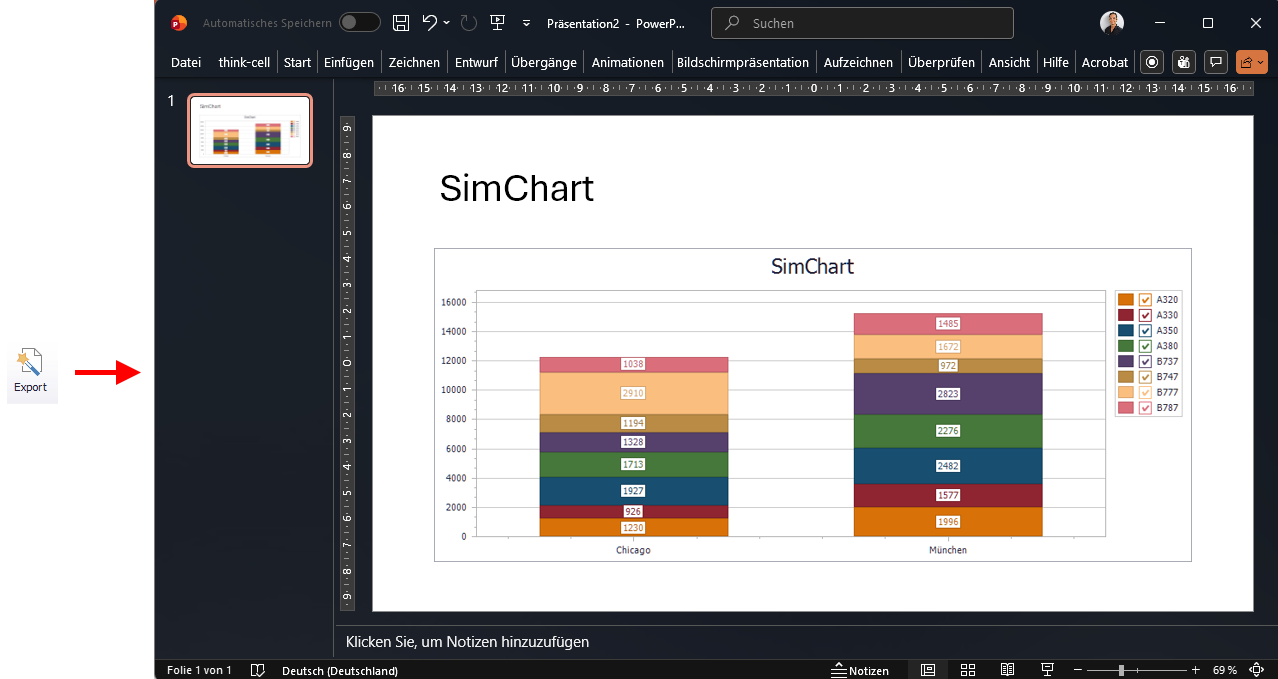Image resolution: width=1278 pixels, height=679 pixels.
Task: Expand the Quick Access Toolbar customization chevron
Action: pyautogui.click(x=526, y=22)
